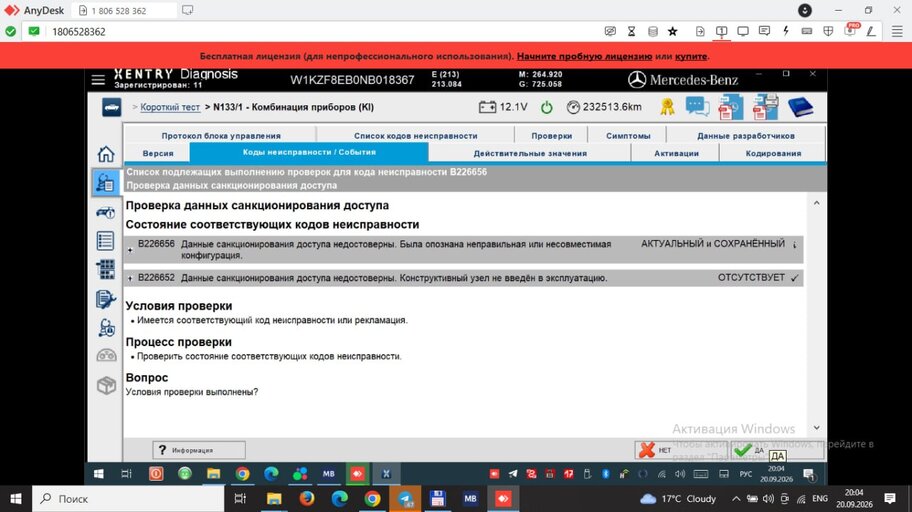Open the Home icon in XENTRY sidebar
Viewport: 912px width, 512px height.
pyautogui.click(x=106, y=154)
